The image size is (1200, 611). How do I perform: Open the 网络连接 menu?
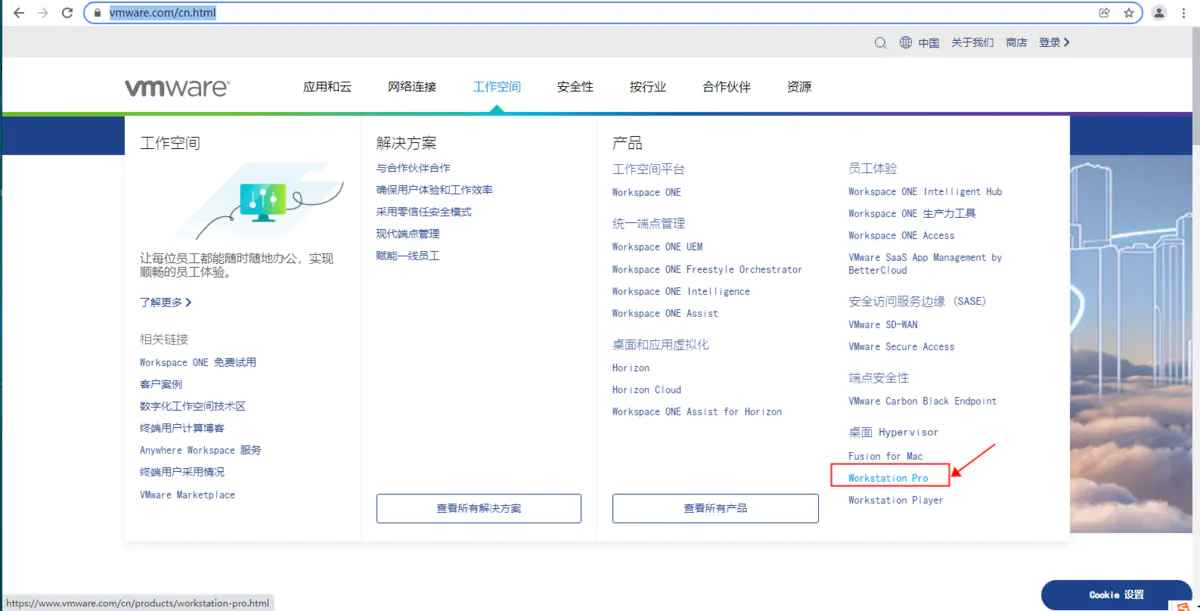point(412,87)
